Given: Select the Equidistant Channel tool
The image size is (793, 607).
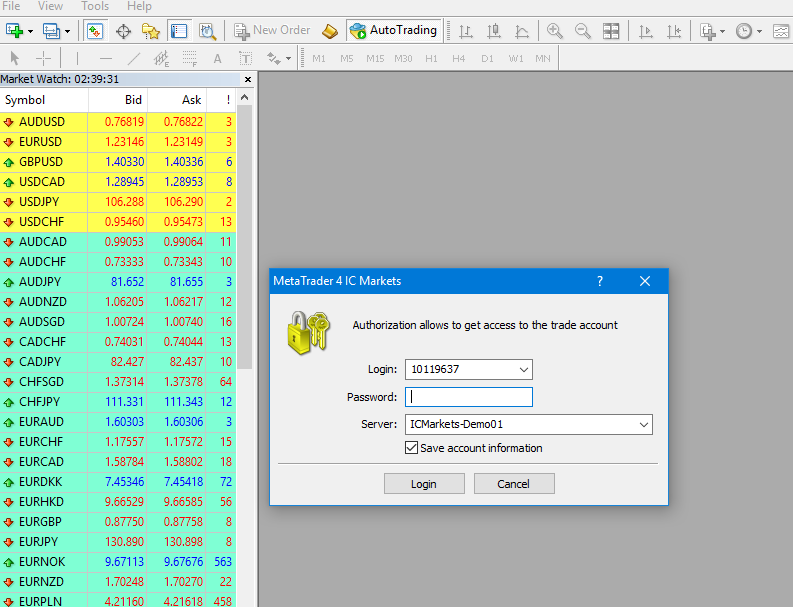Looking at the screenshot, I should click(161, 59).
